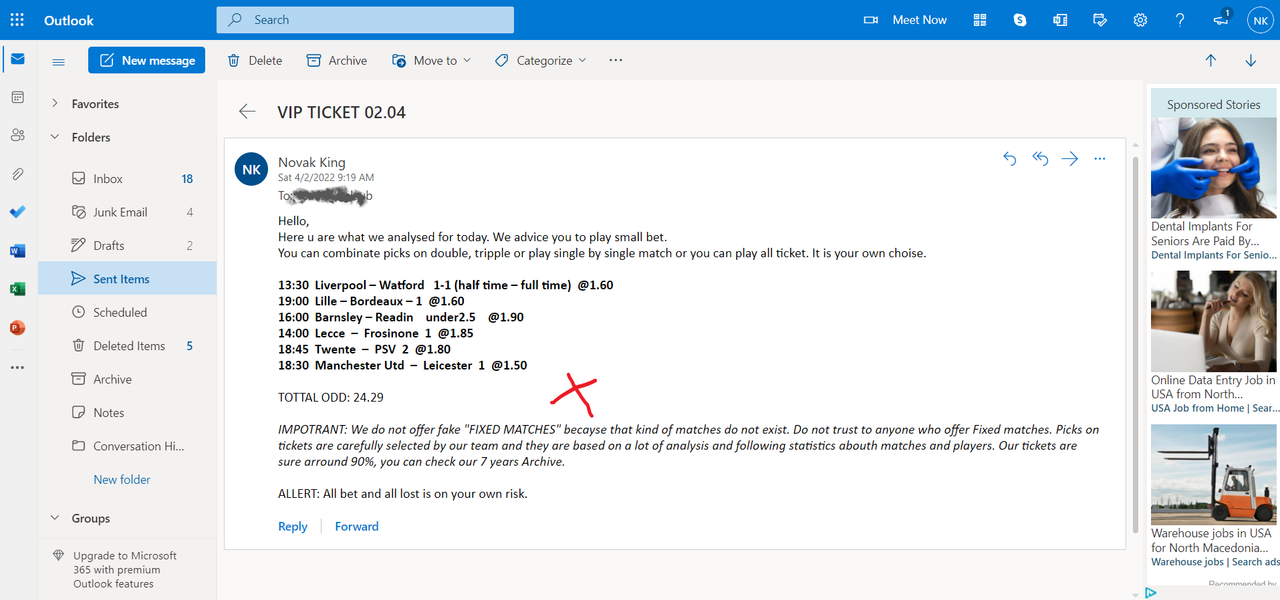
Task: Open the Settings gear icon
Action: 1140,20
